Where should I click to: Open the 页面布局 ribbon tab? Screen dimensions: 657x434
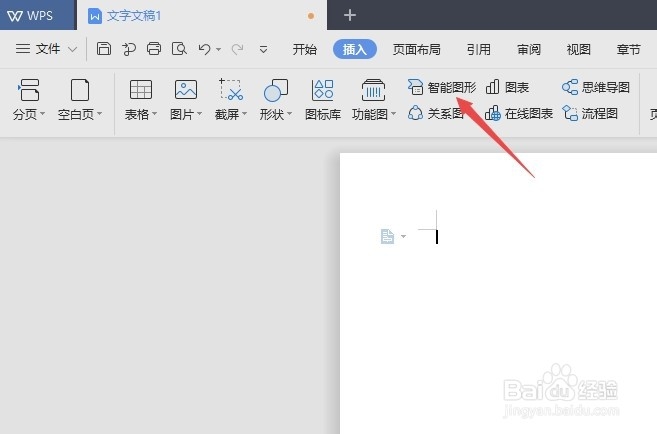417,49
